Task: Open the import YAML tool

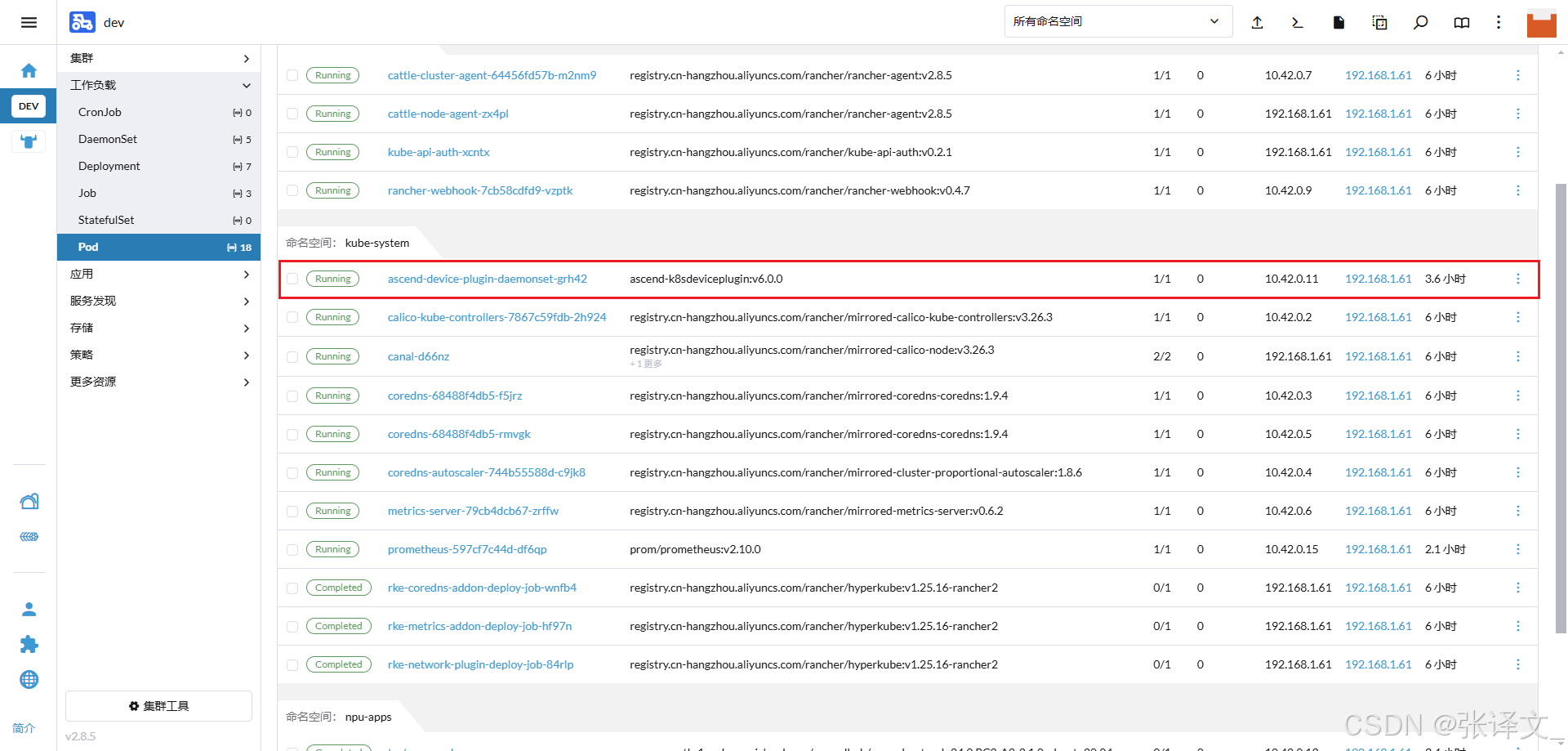Action: 1258,22
